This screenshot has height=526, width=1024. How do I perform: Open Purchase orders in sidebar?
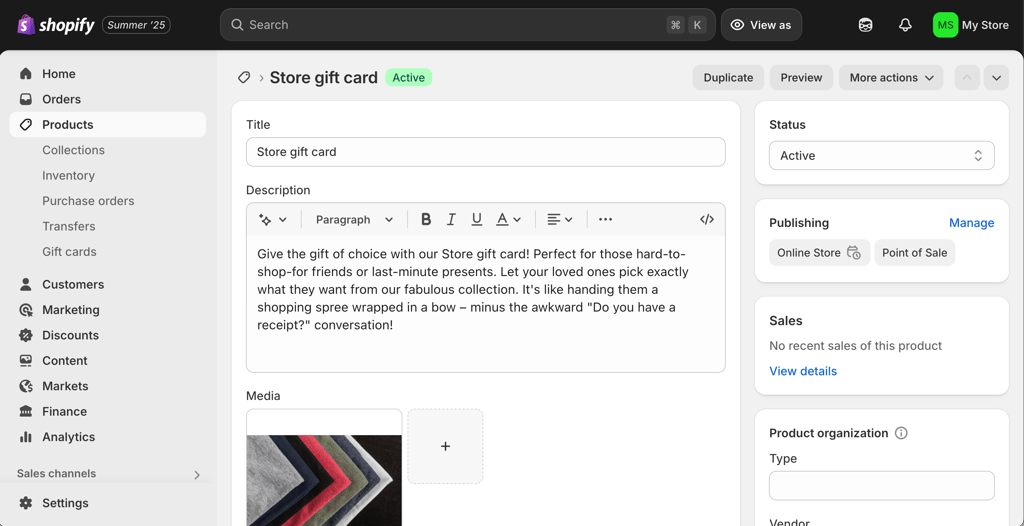88,201
